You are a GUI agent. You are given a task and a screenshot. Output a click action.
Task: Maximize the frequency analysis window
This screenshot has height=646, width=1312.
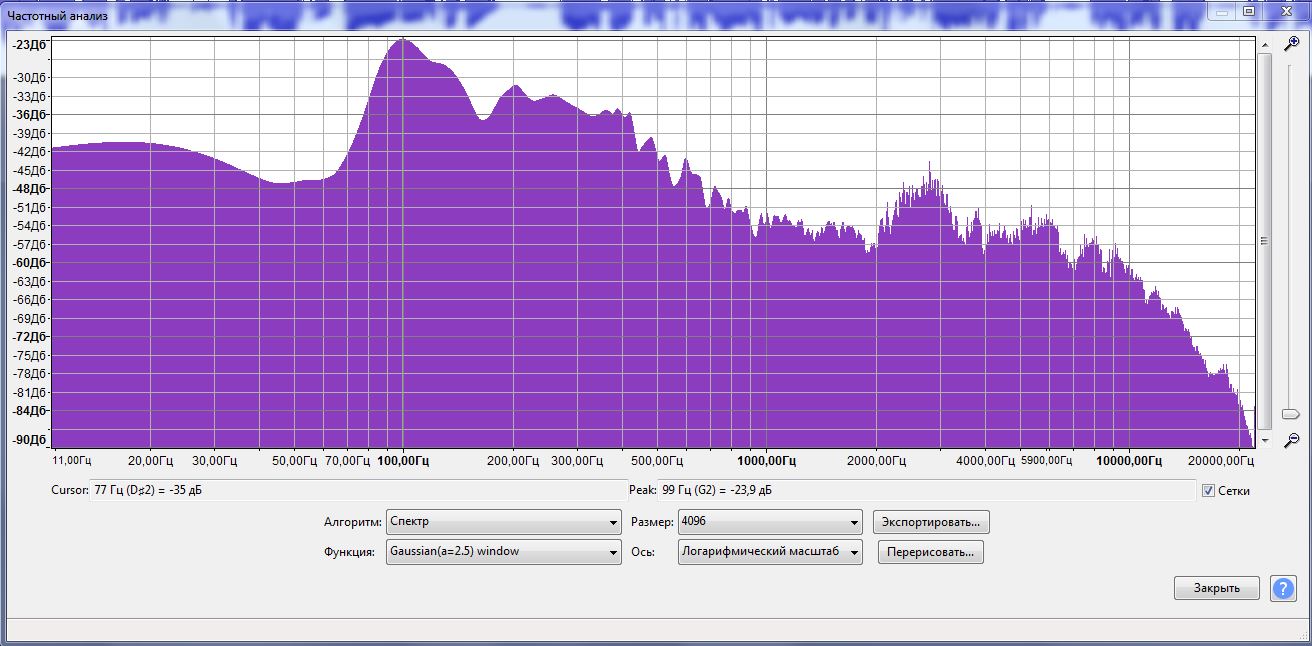click(x=1249, y=11)
